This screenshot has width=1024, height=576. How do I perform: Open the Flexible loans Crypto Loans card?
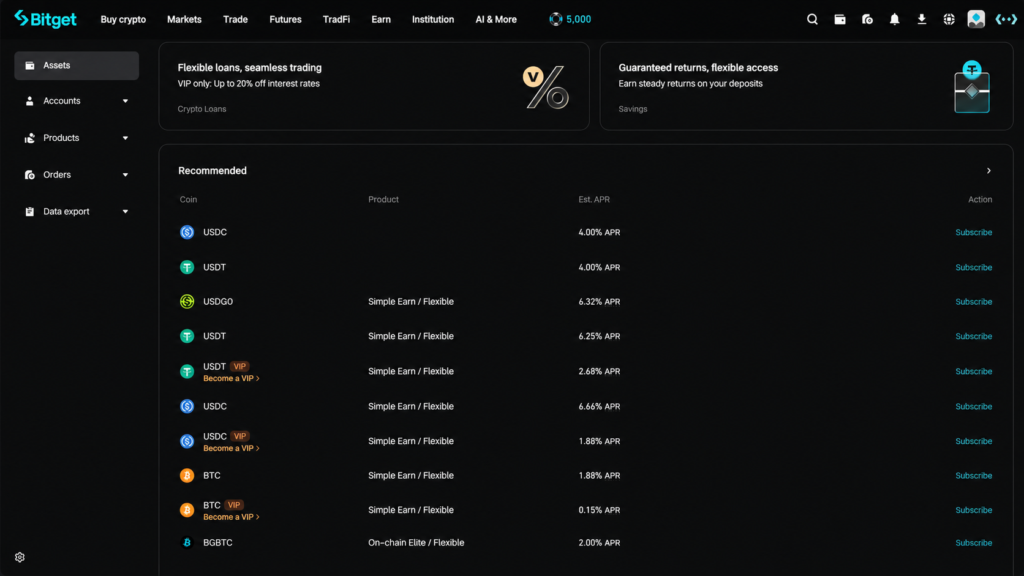click(374, 86)
